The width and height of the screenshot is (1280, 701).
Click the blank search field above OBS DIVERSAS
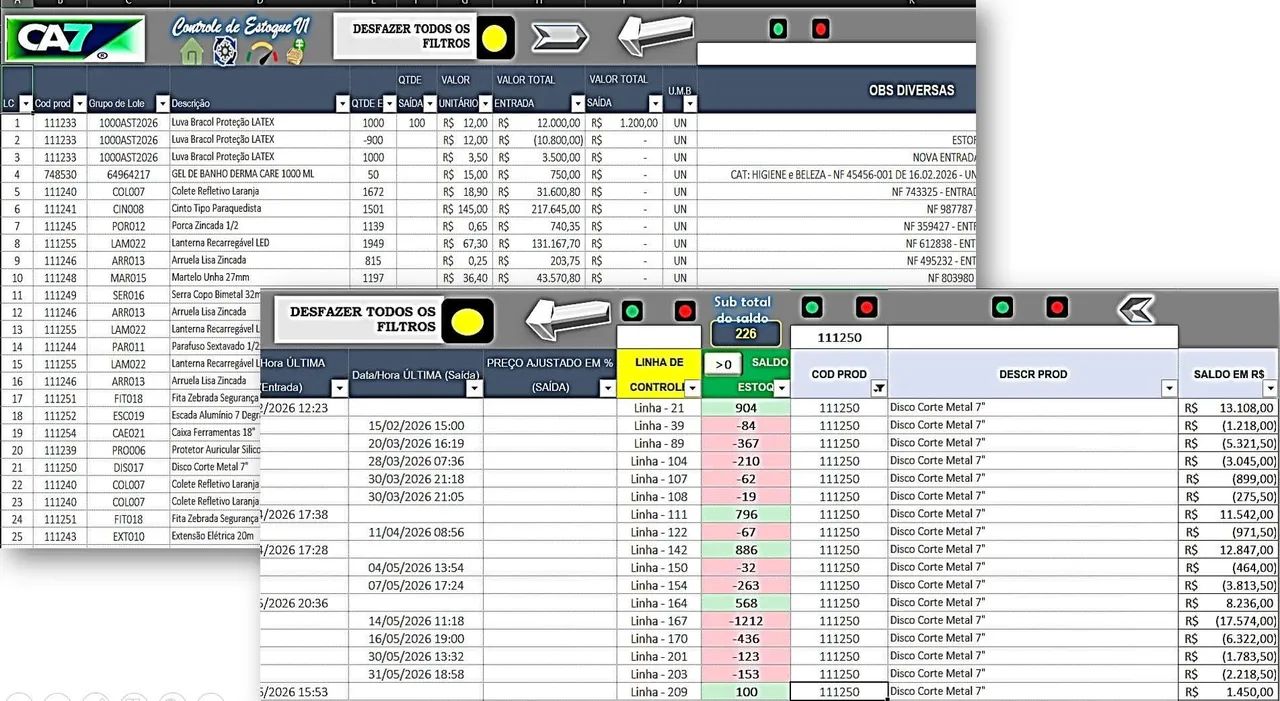[x=836, y=54]
